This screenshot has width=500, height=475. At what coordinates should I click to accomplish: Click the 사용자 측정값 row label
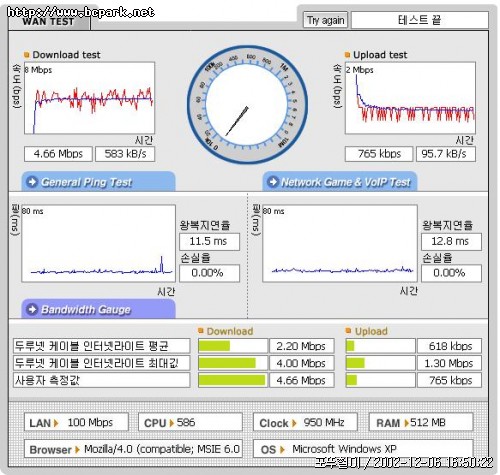[x=102, y=380]
